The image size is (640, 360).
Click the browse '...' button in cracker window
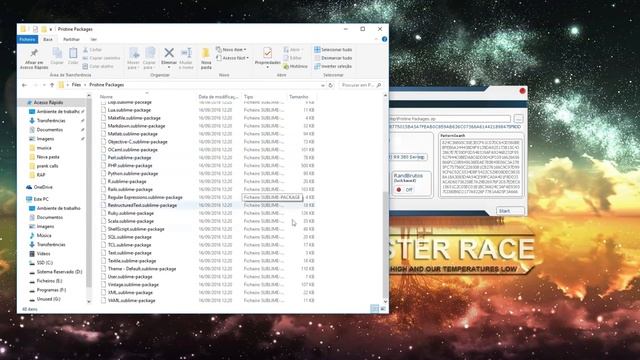(x=518, y=119)
